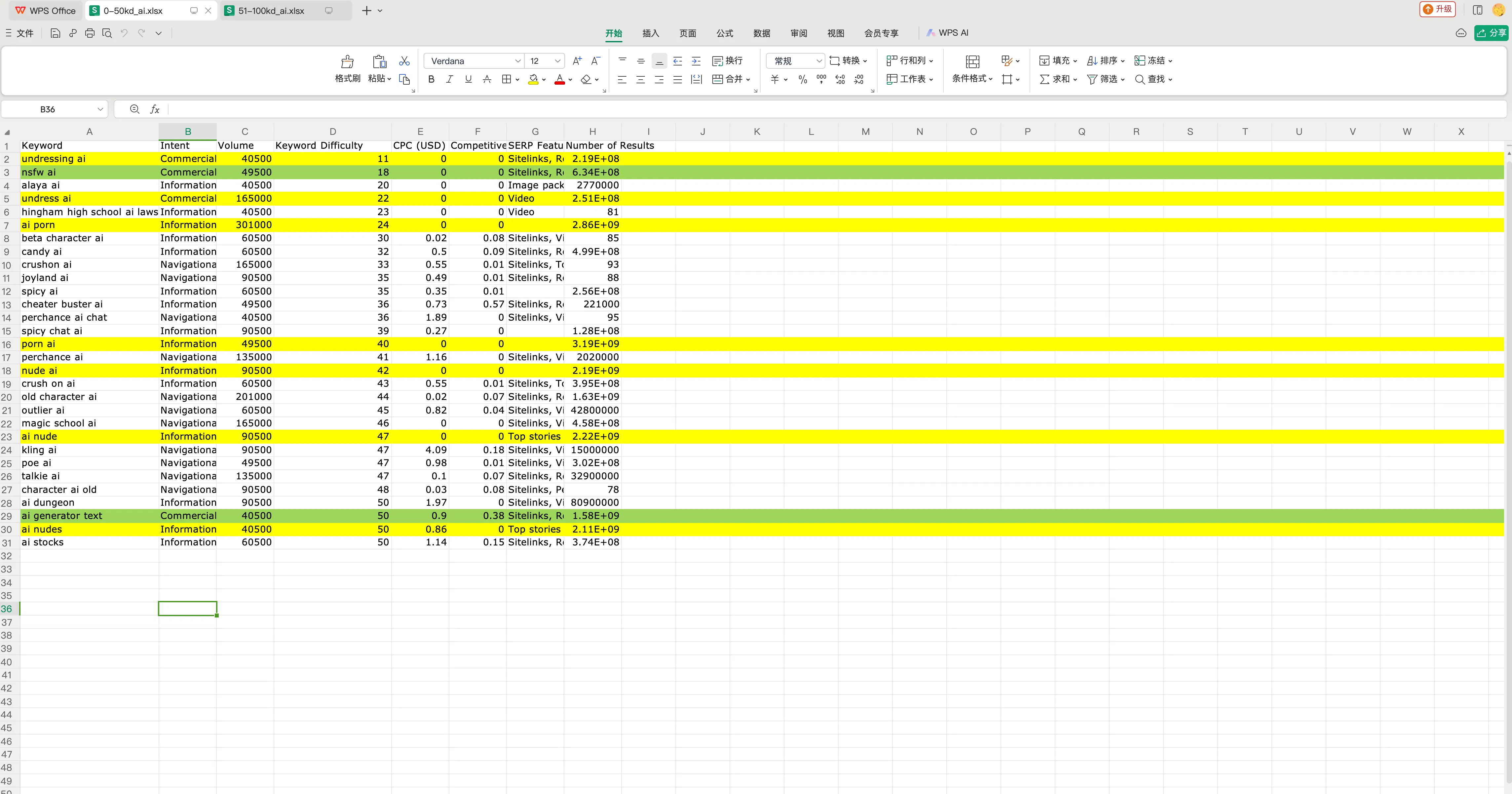
Task: Click the Print icon in quick toolbar
Action: point(90,33)
